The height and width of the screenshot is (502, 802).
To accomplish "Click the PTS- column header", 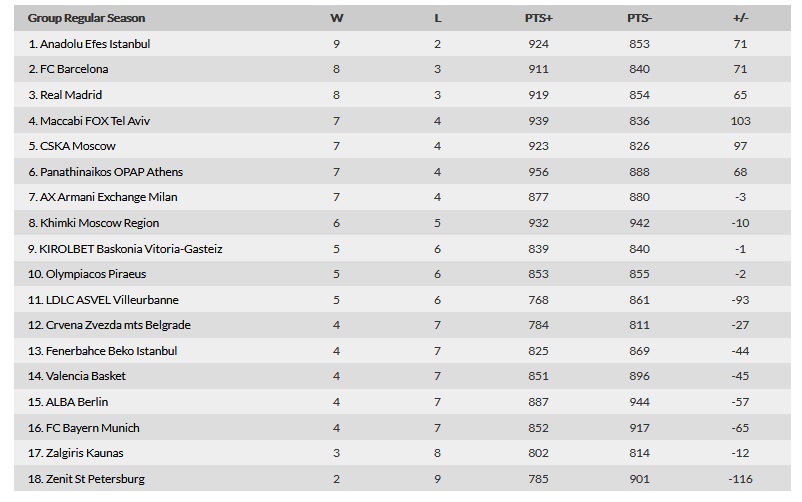I will click(639, 18).
